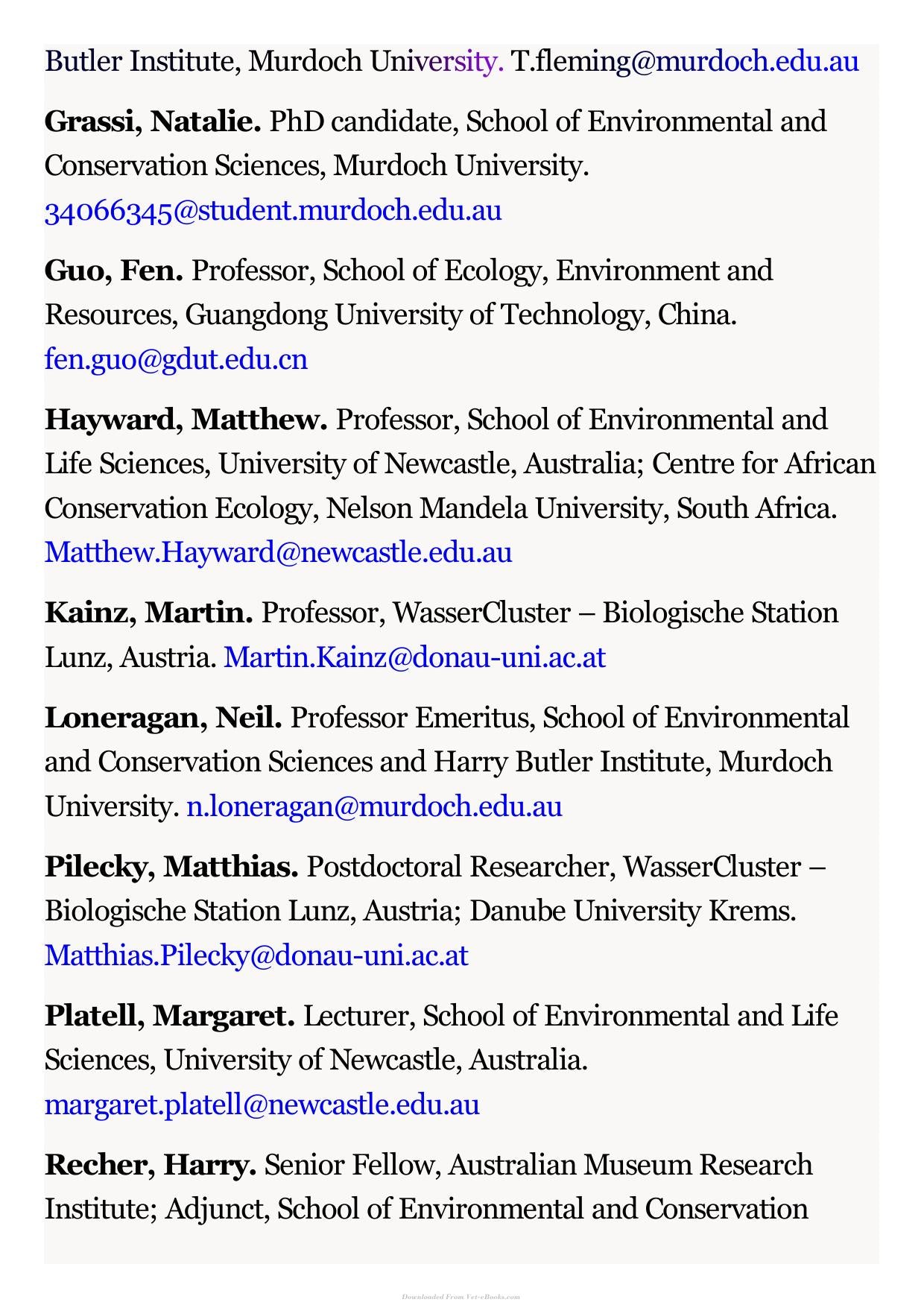Viewport: 924px width, 1308px height.
Task: Click the bold name Guo, Fen
Action: [114, 271]
